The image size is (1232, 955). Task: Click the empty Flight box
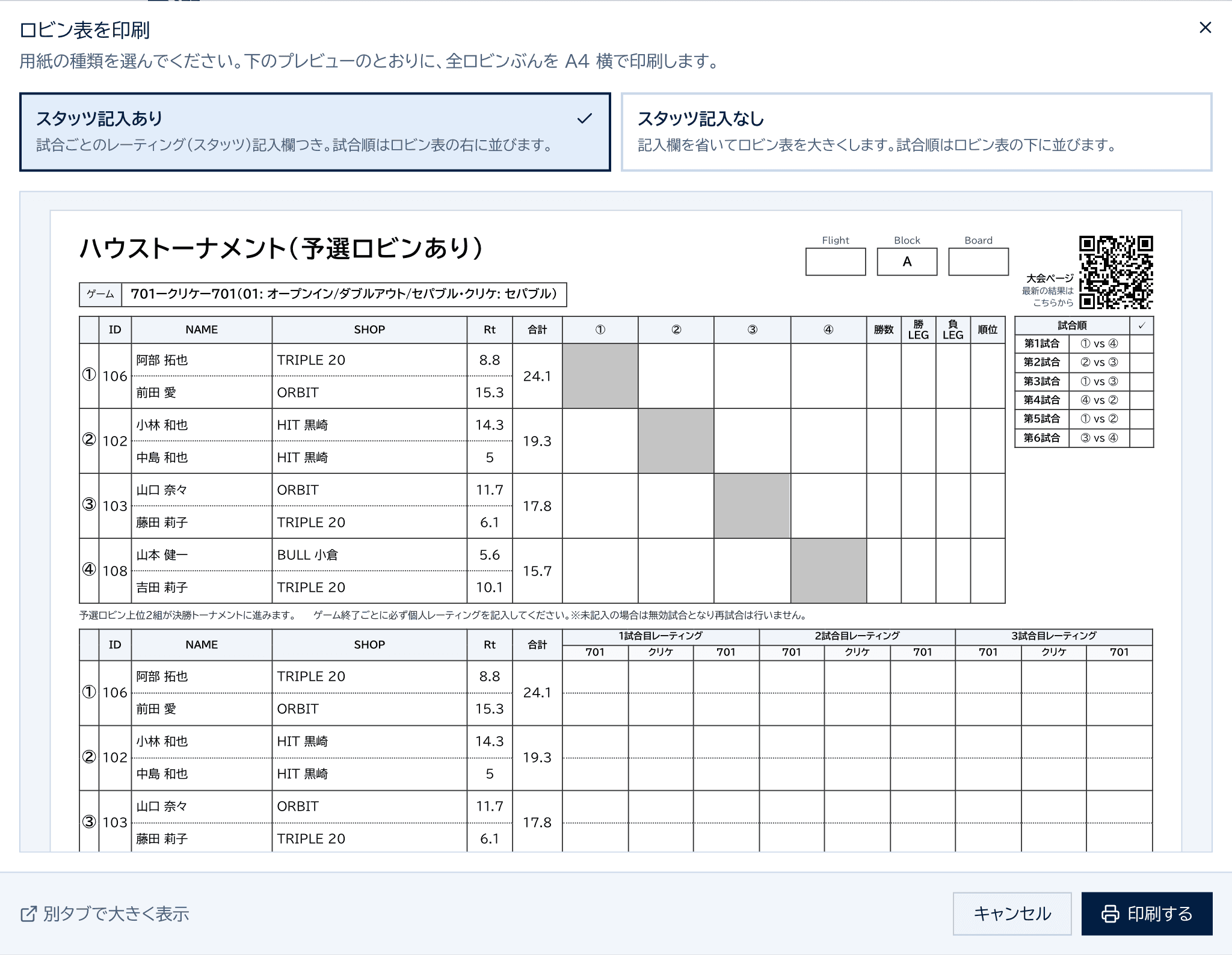(836, 262)
